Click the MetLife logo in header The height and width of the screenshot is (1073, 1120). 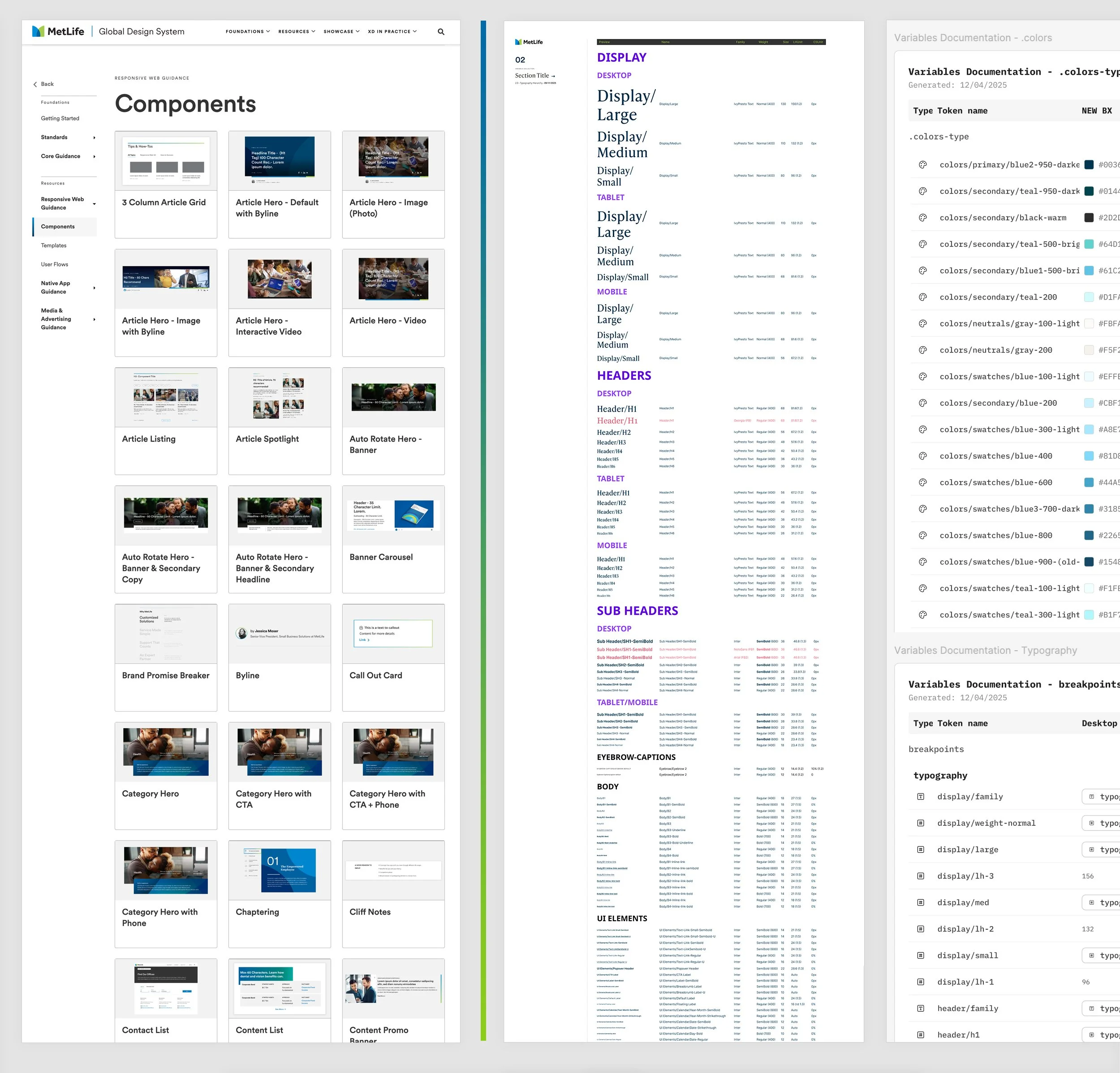click(58, 31)
